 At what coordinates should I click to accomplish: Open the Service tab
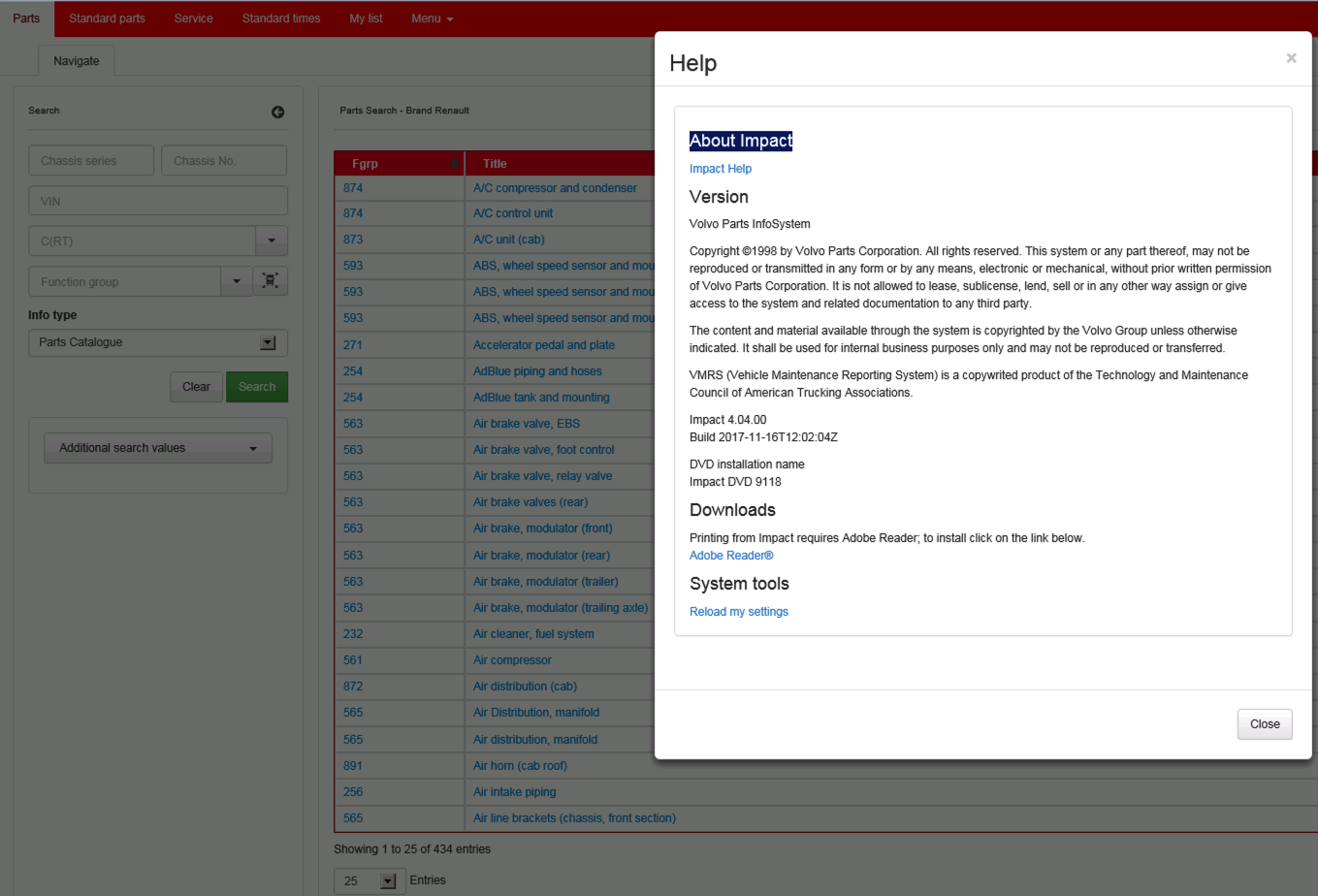193,18
